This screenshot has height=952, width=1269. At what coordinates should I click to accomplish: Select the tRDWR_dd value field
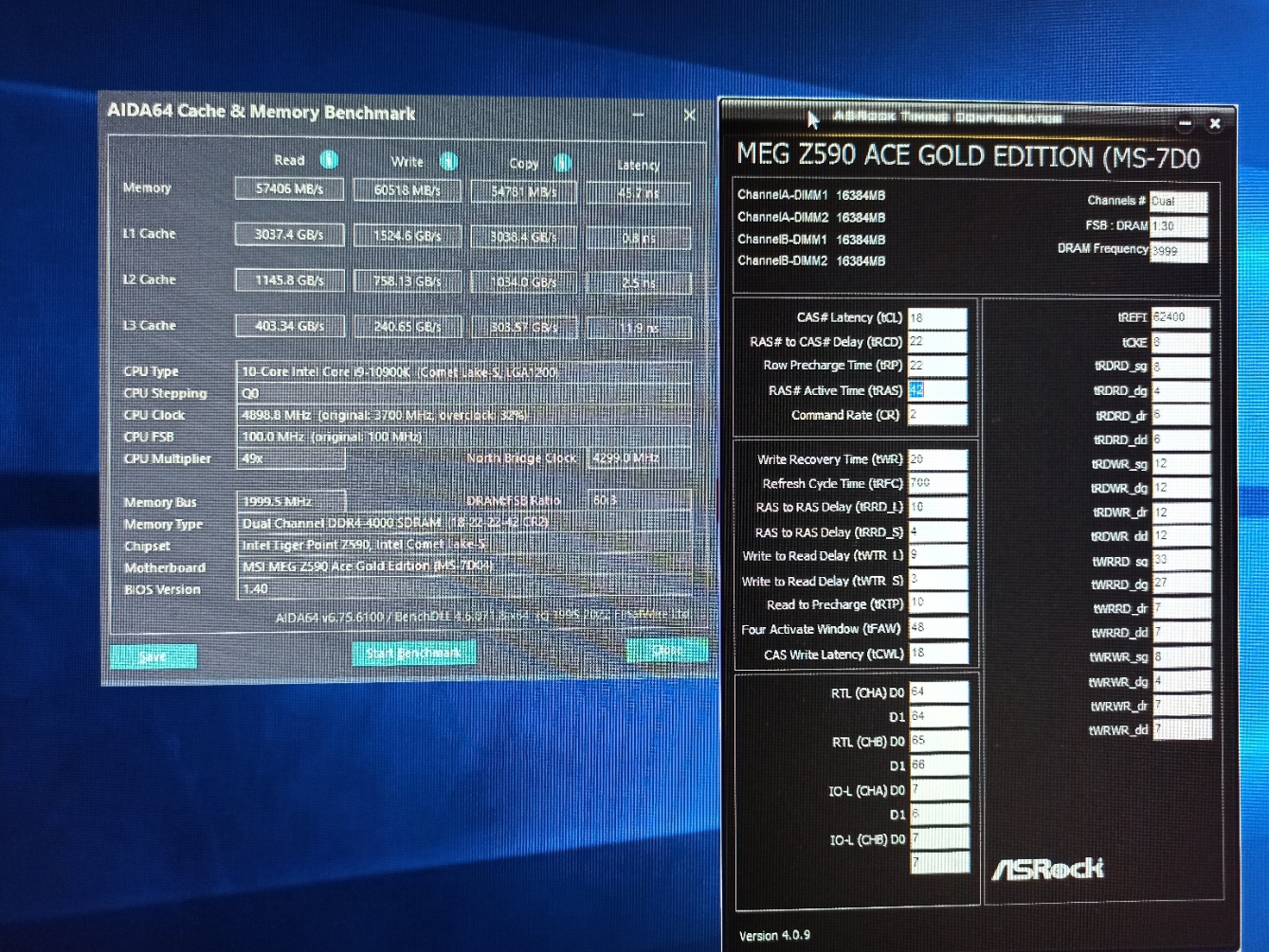click(x=1181, y=536)
